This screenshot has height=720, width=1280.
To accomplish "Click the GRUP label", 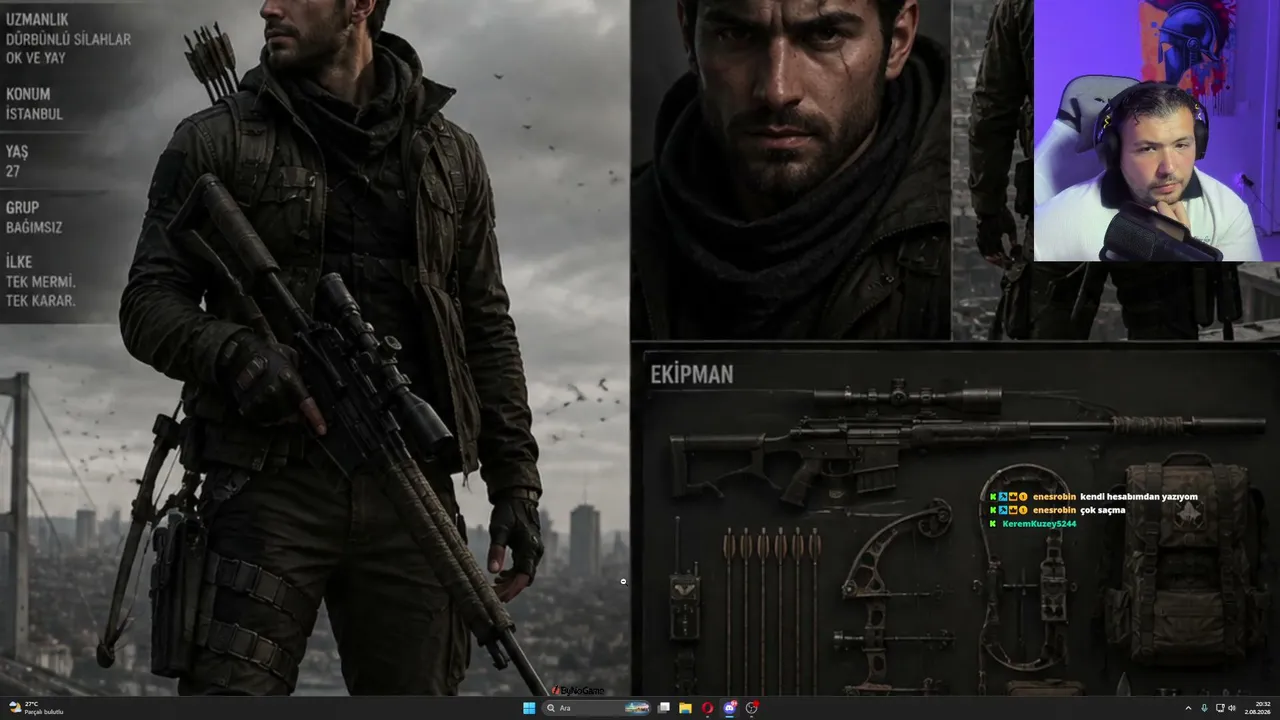I will [22, 208].
